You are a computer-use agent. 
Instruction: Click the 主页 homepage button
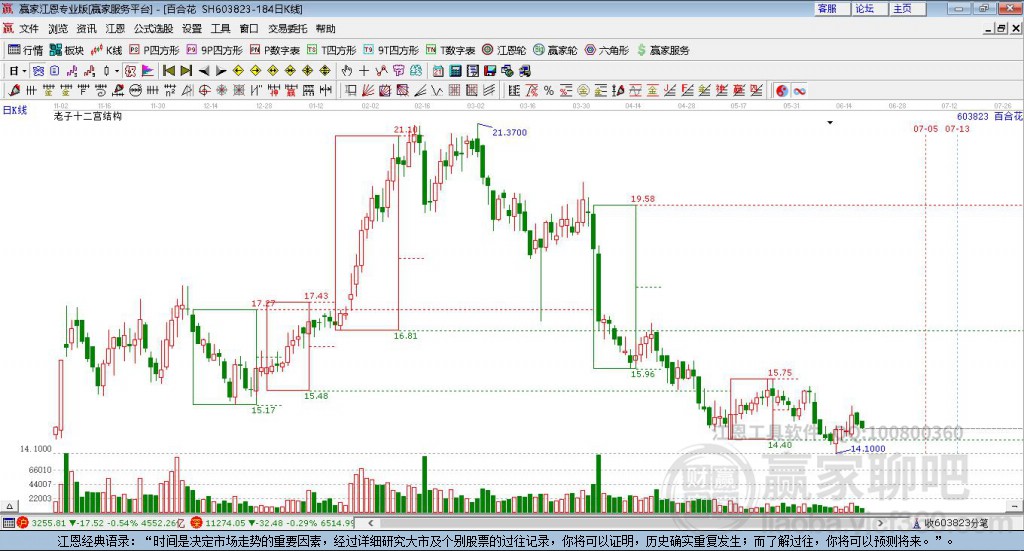coord(906,8)
